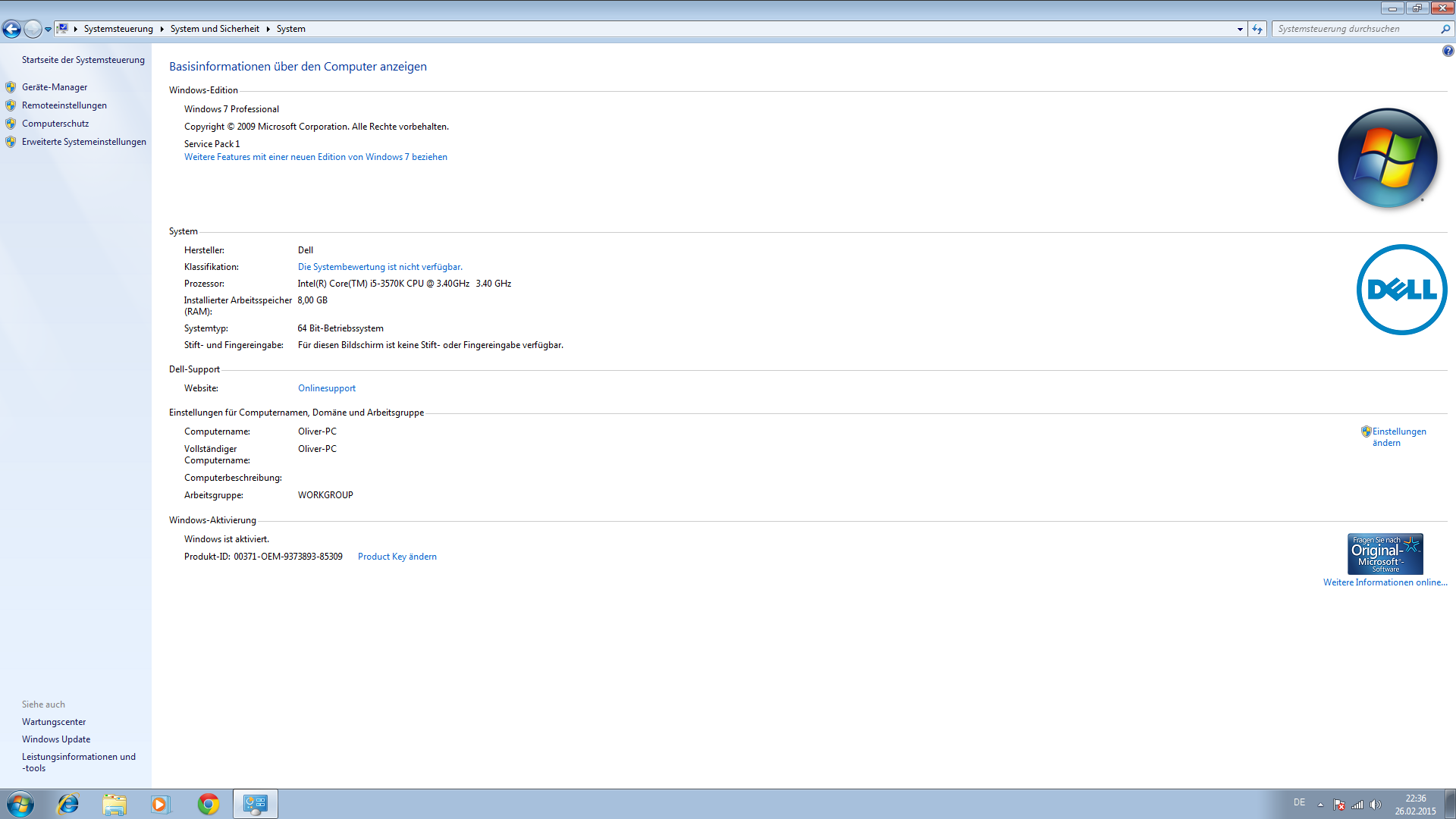The width and height of the screenshot is (1456, 819).
Task: Open Geräte-Manager in the sidebar
Action: [55, 87]
